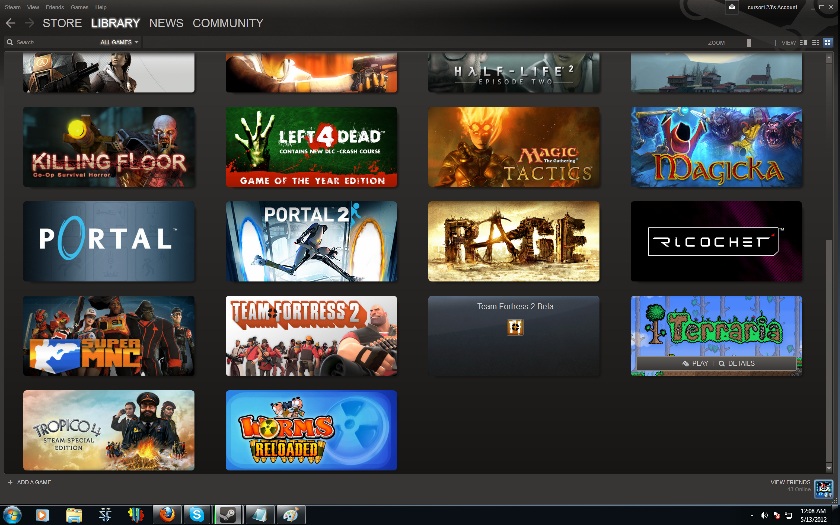Click the volume icon in system tray
The image size is (840, 525).
click(764, 515)
